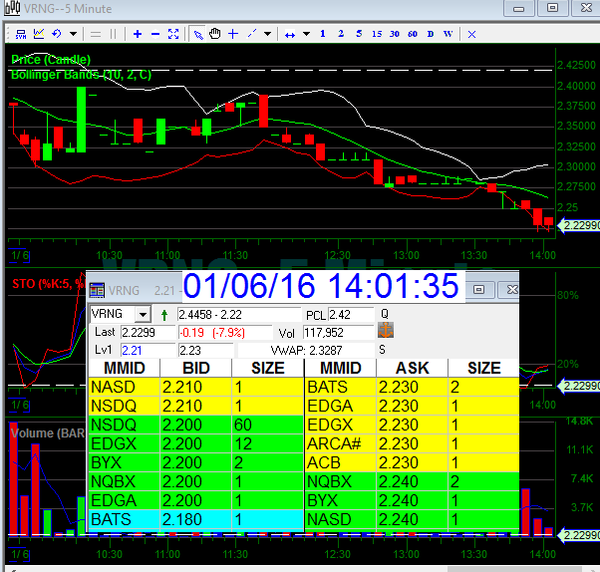Select the hand pan tool
Image resolution: width=600 pixels, height=572 pixels.
[215, 34]
